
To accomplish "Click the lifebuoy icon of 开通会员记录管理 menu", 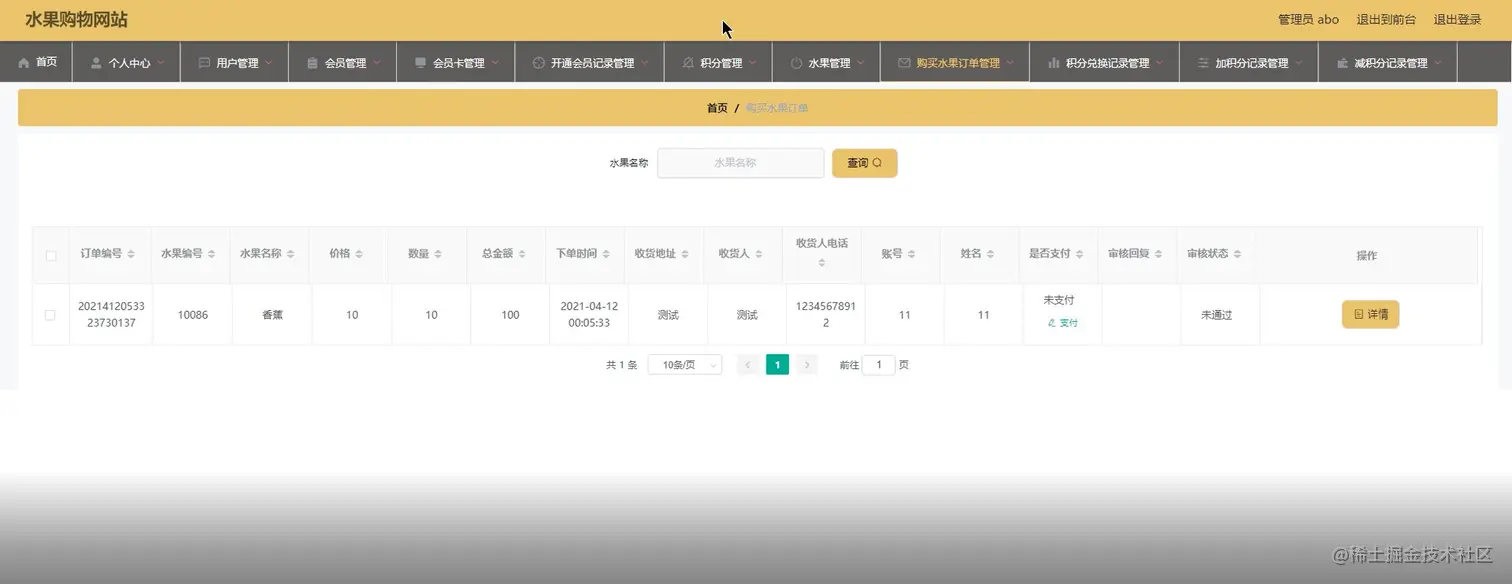I will (x=538, y=63).
